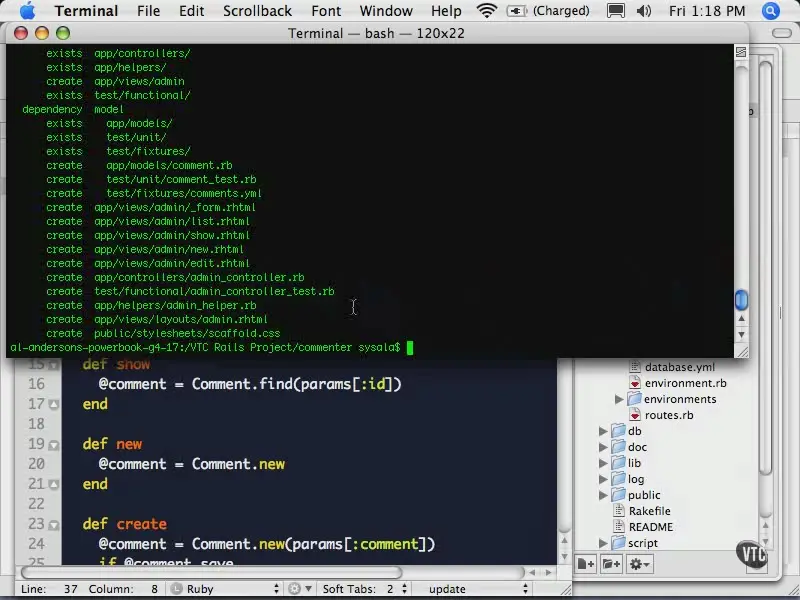Open the volume control in menu bar

tap(644, 11)
